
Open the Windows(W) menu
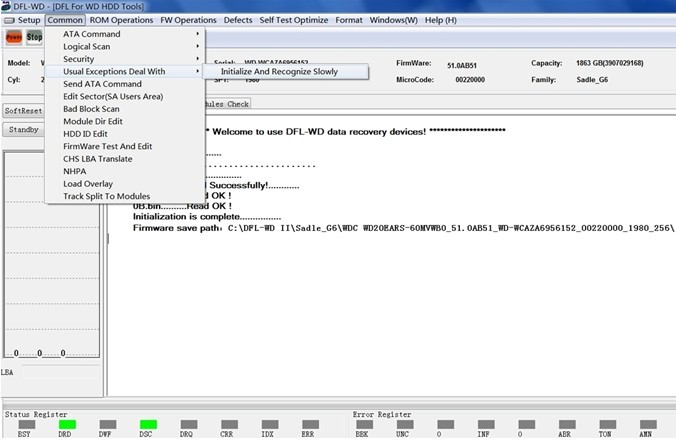pos(394,20)
